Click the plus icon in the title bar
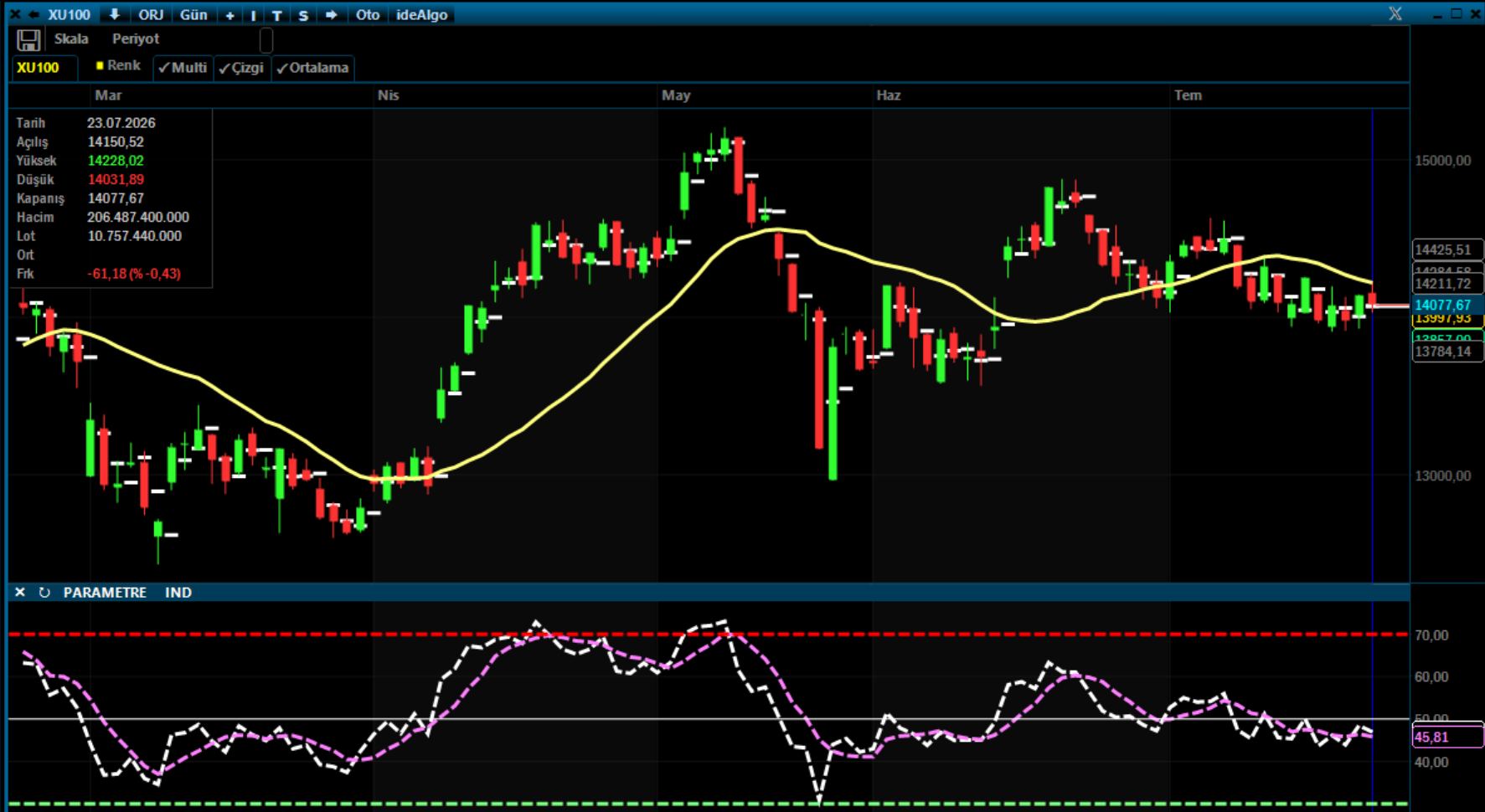 tap(229, 15)
